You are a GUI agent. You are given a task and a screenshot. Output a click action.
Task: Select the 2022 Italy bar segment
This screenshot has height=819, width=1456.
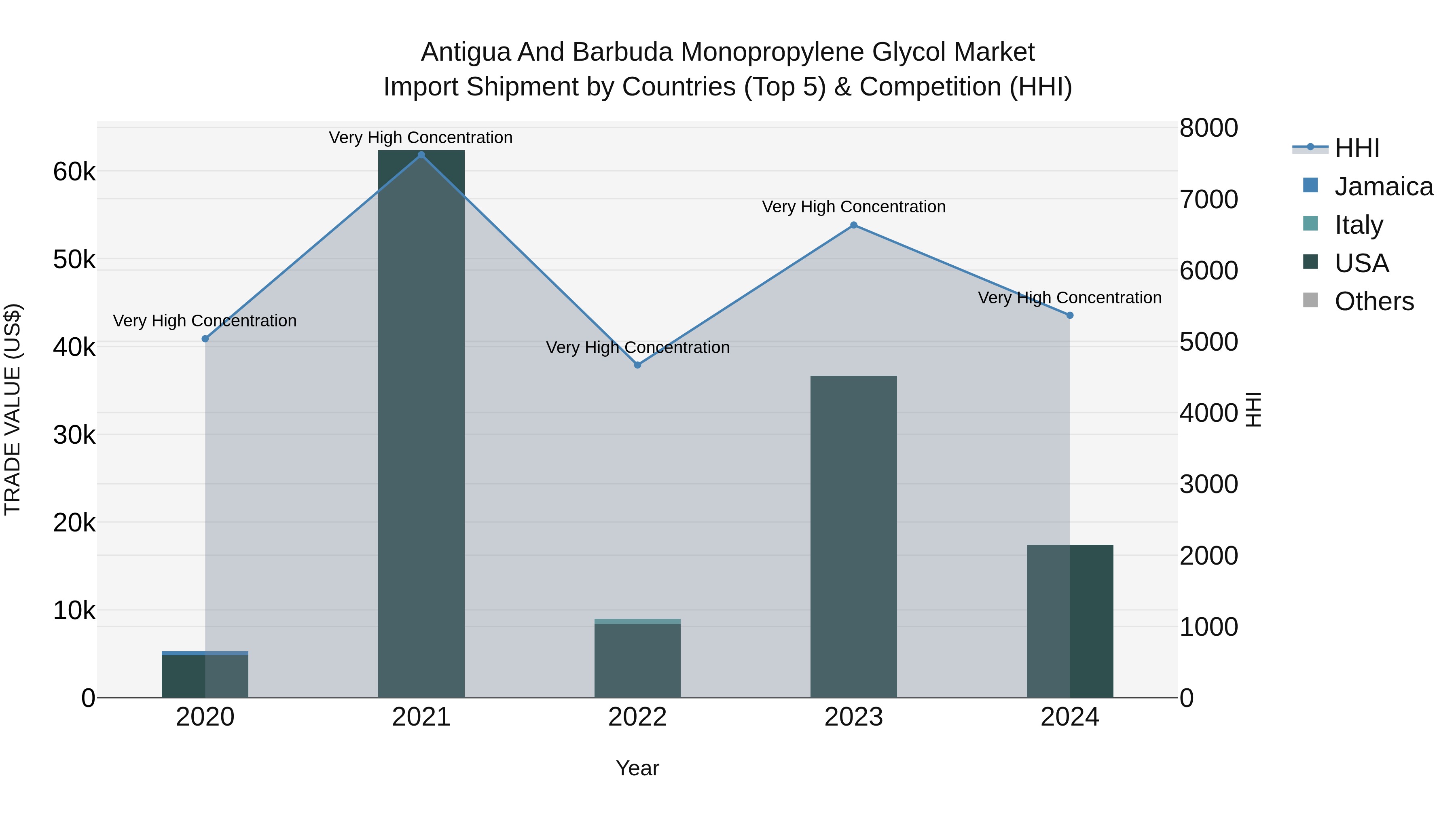point(637,621)
